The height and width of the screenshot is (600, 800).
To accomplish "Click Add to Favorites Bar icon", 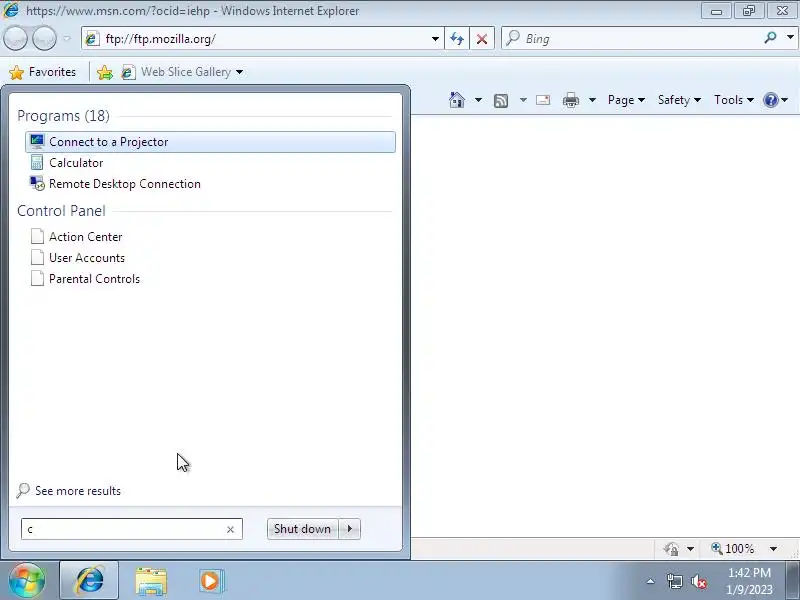I will tap(105, 72).
